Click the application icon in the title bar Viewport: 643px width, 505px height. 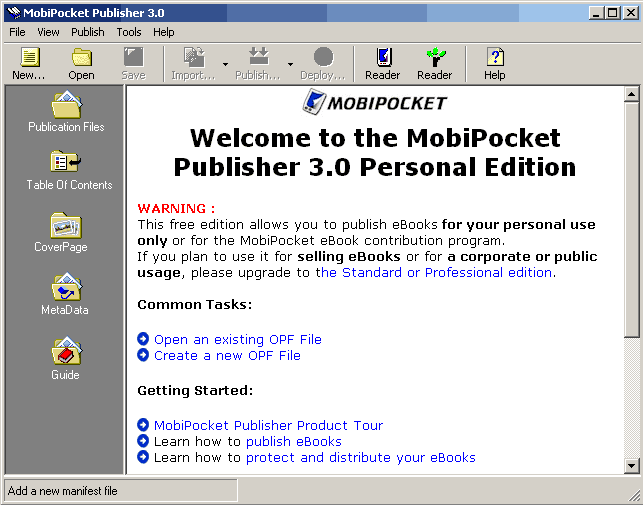coord(14,13)
